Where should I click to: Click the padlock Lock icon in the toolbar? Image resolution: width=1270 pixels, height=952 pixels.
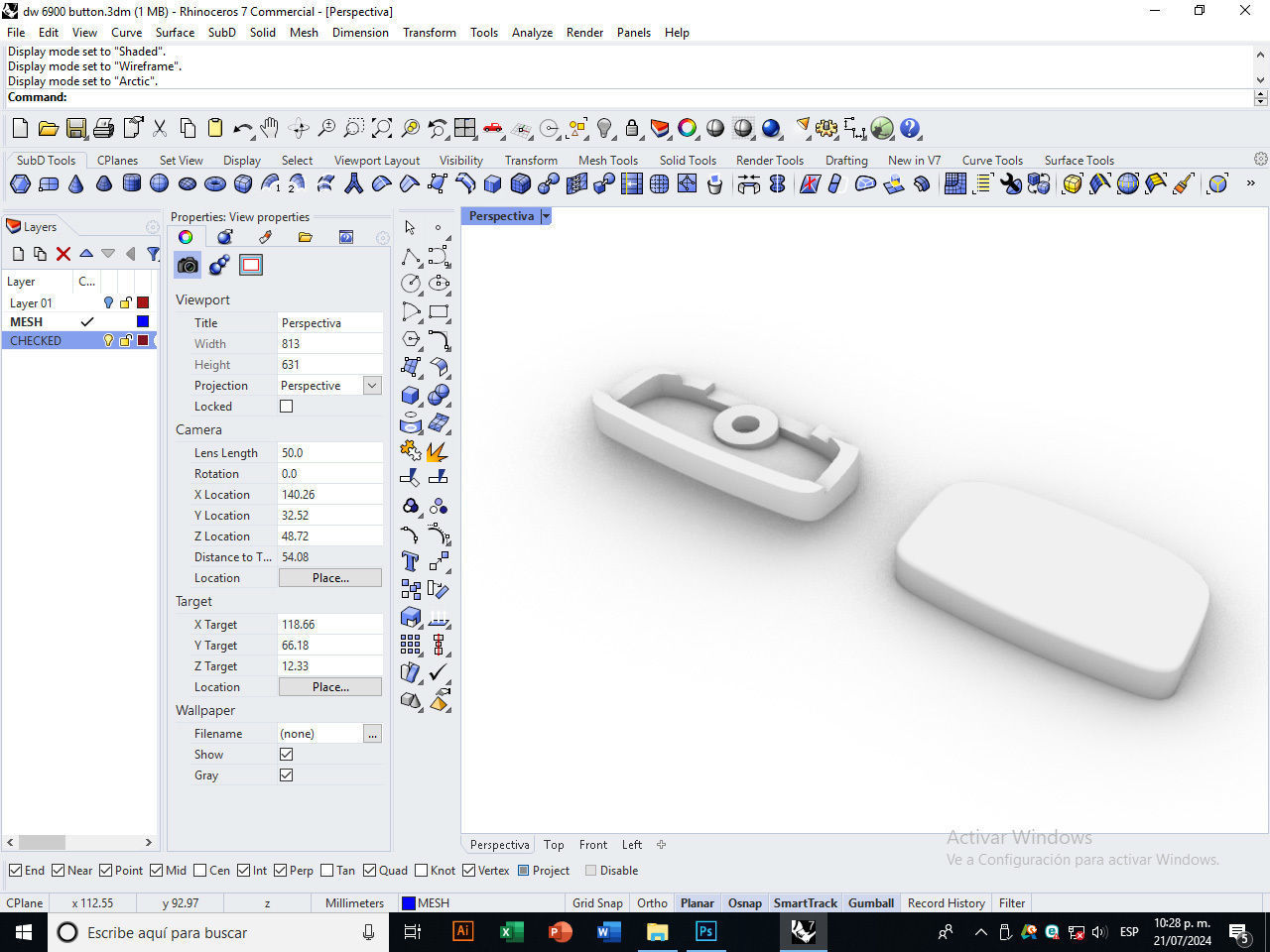(x=632, y=128)
